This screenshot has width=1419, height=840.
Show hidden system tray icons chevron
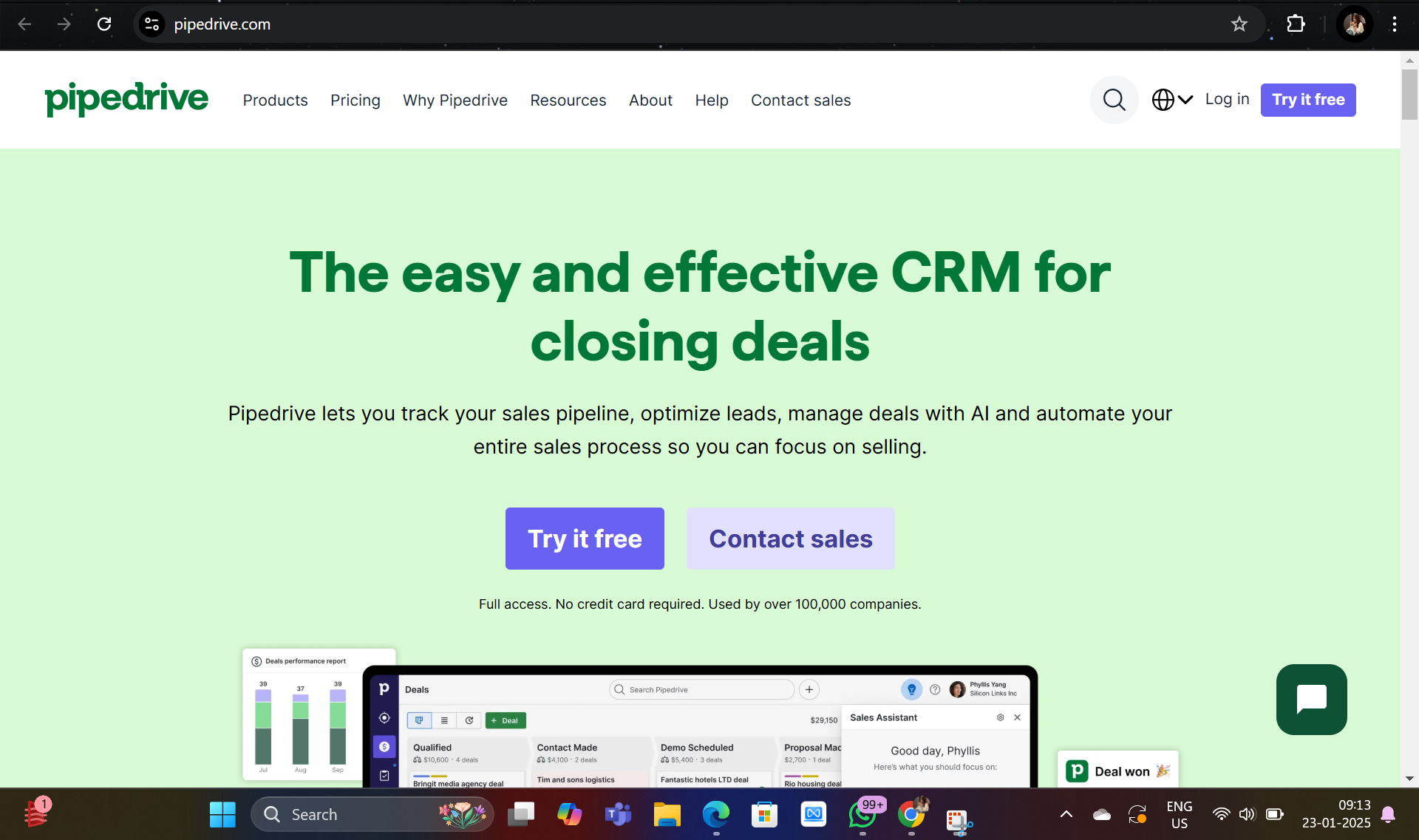coord(1066,814)
